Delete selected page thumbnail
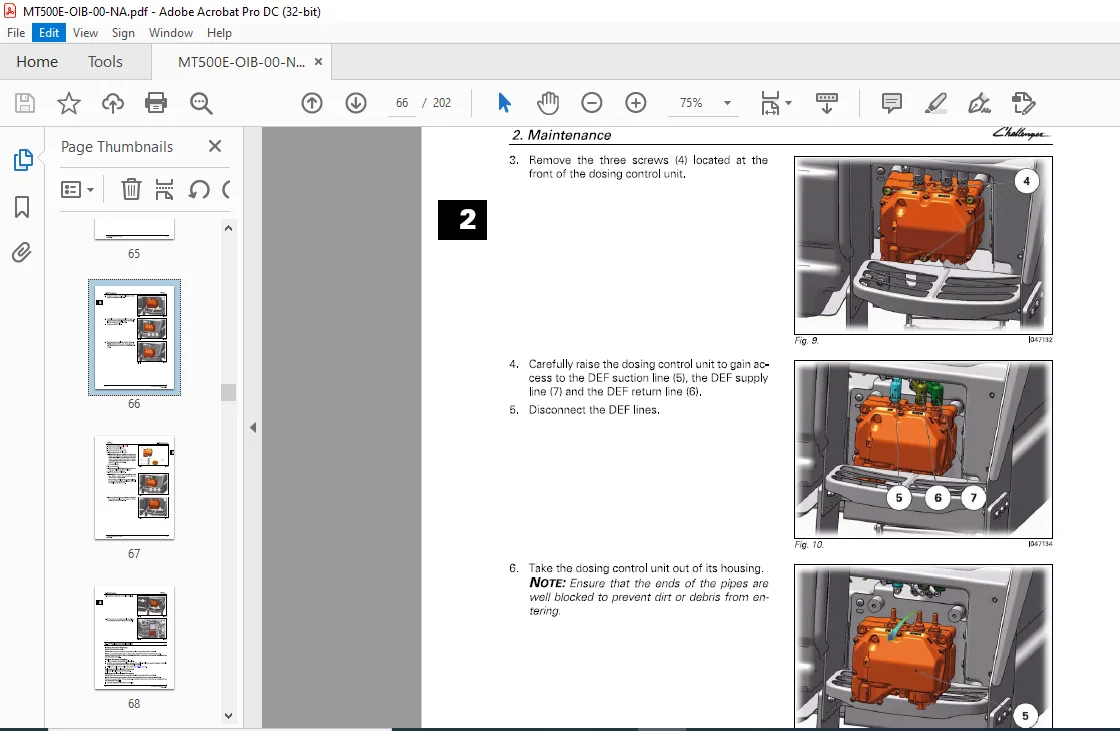Image resolution: width=1120 pixels, height=731 pixels. point(131,189)
